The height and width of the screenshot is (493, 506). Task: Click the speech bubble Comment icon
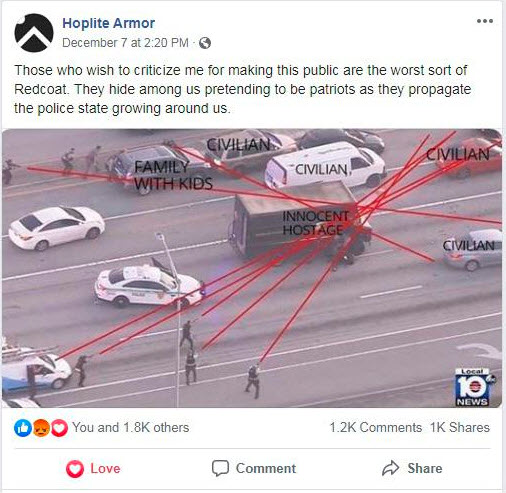[x=220, y=468]
